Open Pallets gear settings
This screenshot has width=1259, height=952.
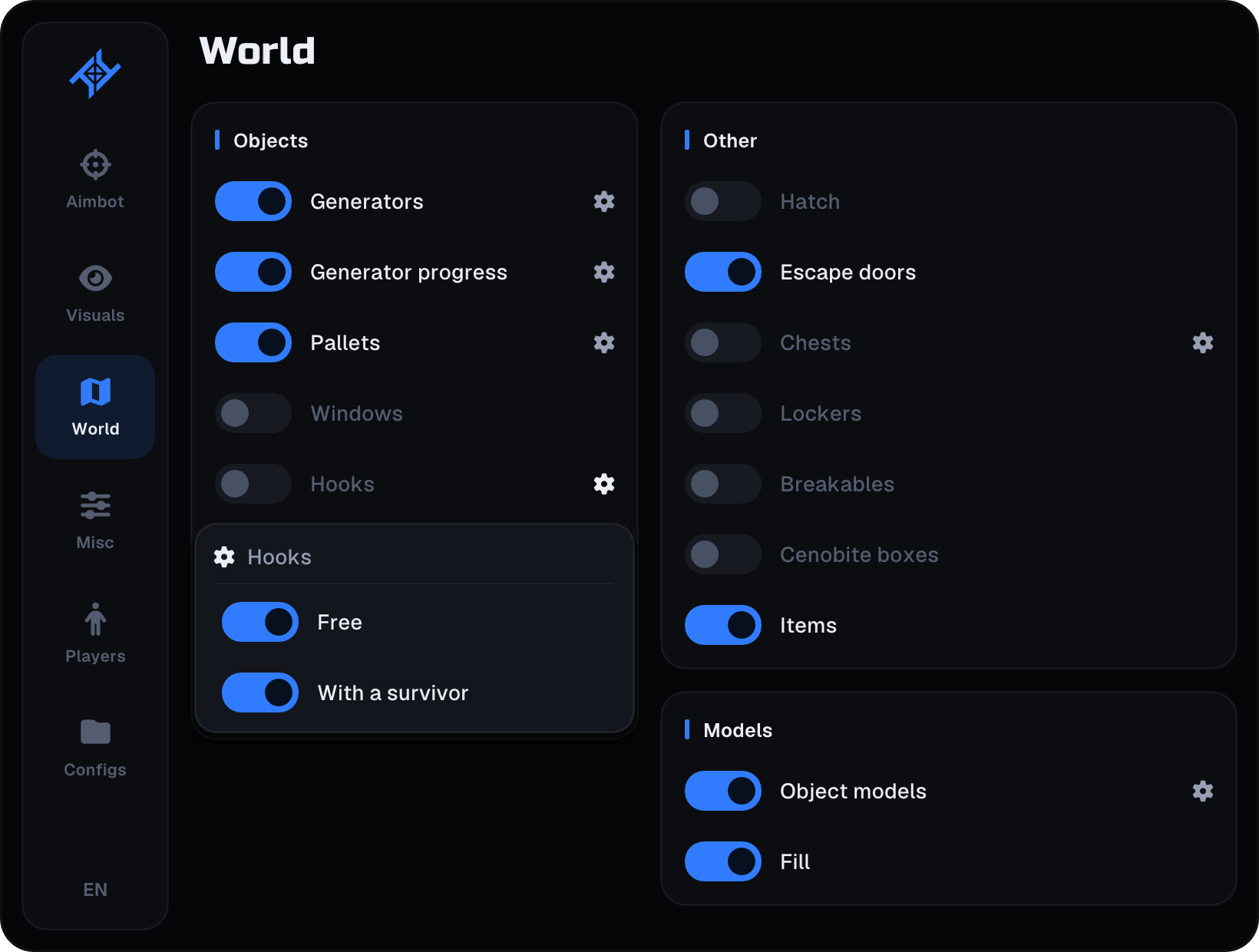click(604, 342)
